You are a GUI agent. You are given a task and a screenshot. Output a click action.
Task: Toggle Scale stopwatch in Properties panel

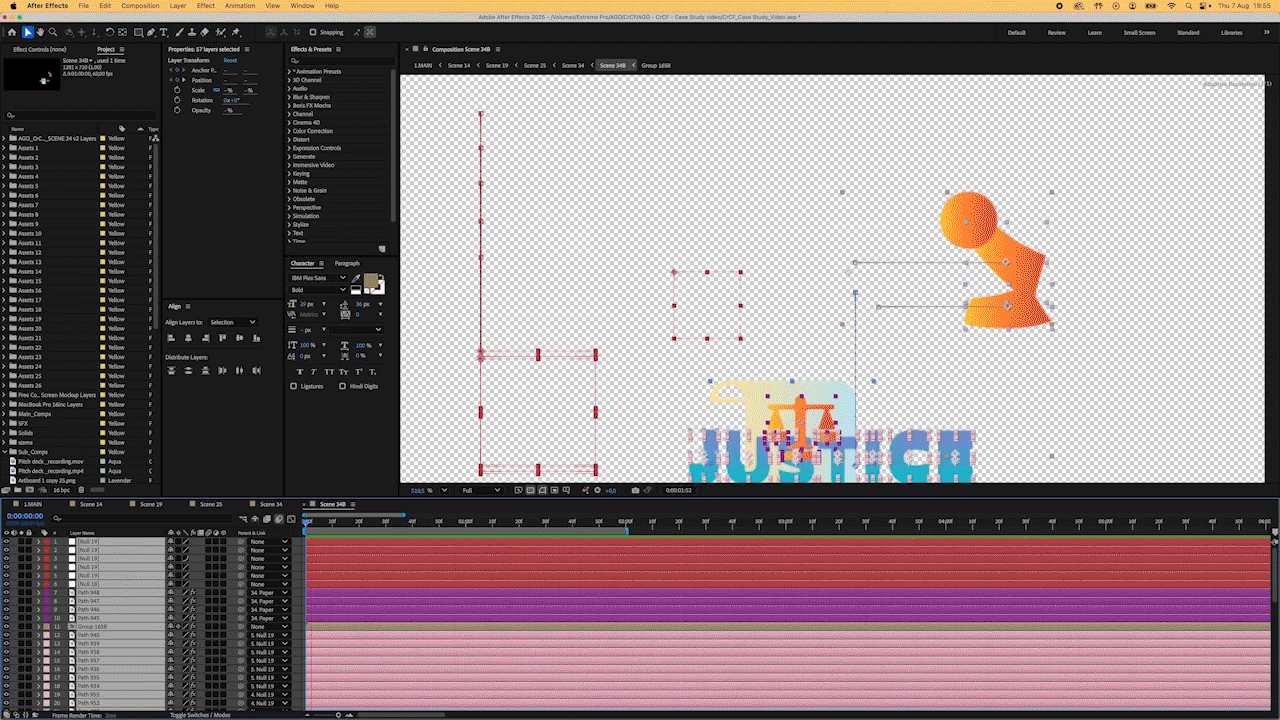click(177, 90)
